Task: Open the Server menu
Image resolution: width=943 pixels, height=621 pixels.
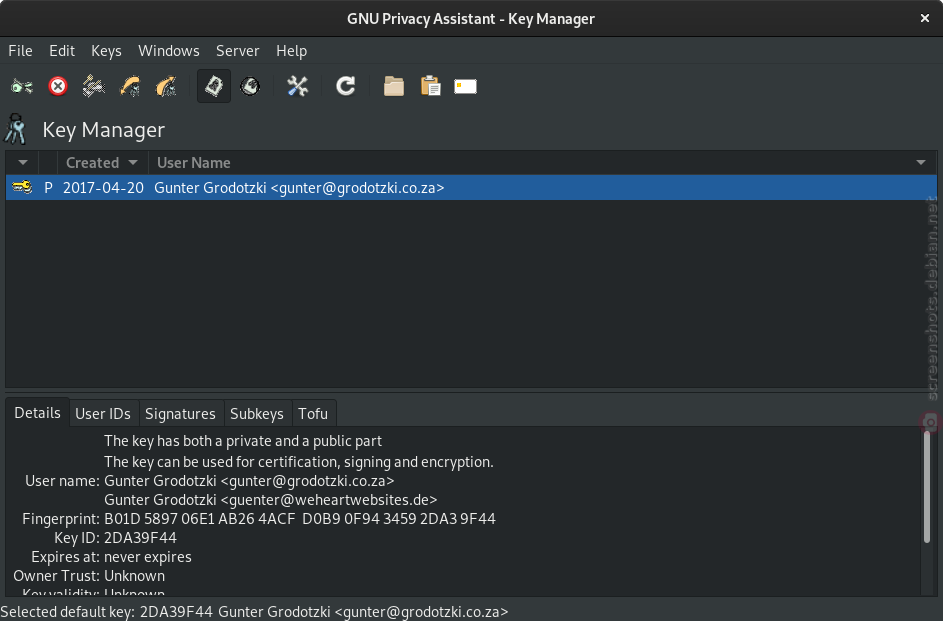Action: tap(238, 51)
